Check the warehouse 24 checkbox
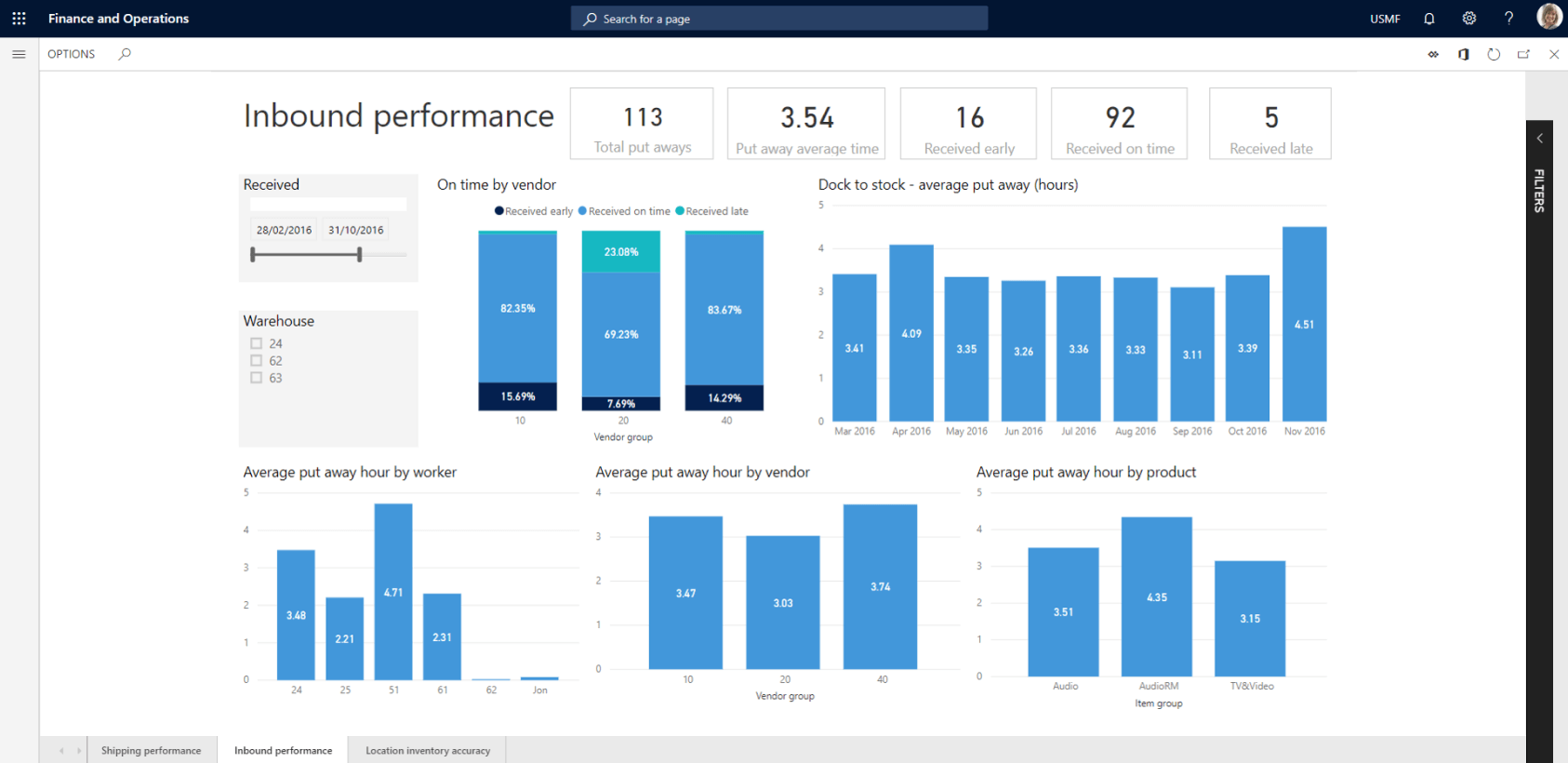This screenshot has height=763, width=1568. click(x=257, y=343)
